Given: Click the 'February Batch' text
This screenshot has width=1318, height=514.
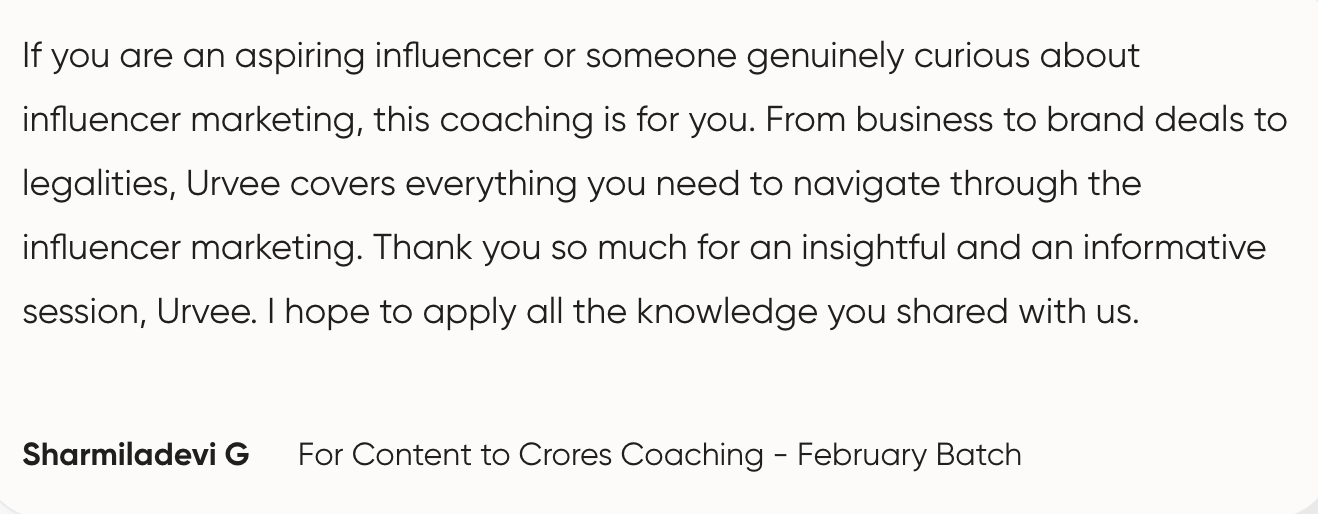Looking at the screenshot, I should tap(910, 455).
